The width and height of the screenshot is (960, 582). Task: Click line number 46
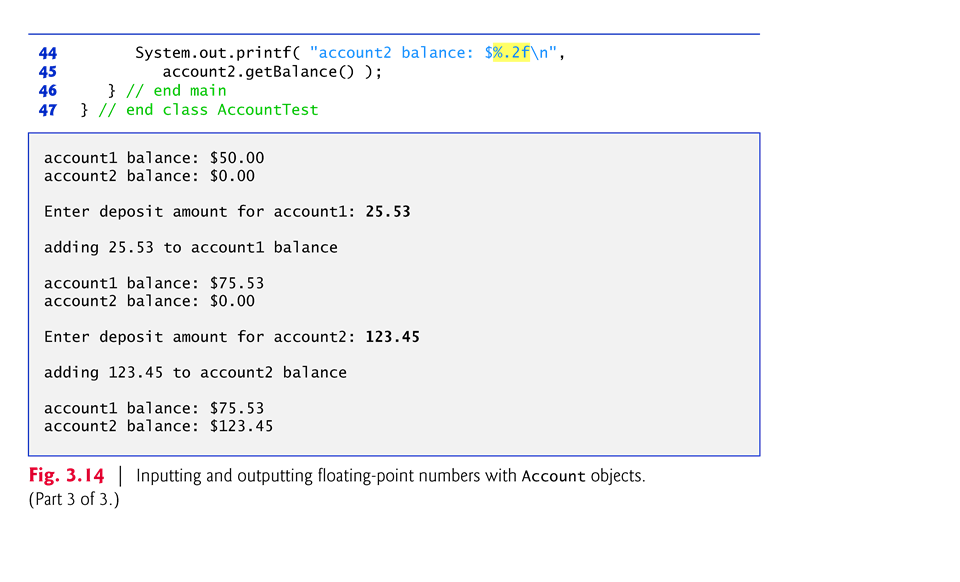point(48,91)
